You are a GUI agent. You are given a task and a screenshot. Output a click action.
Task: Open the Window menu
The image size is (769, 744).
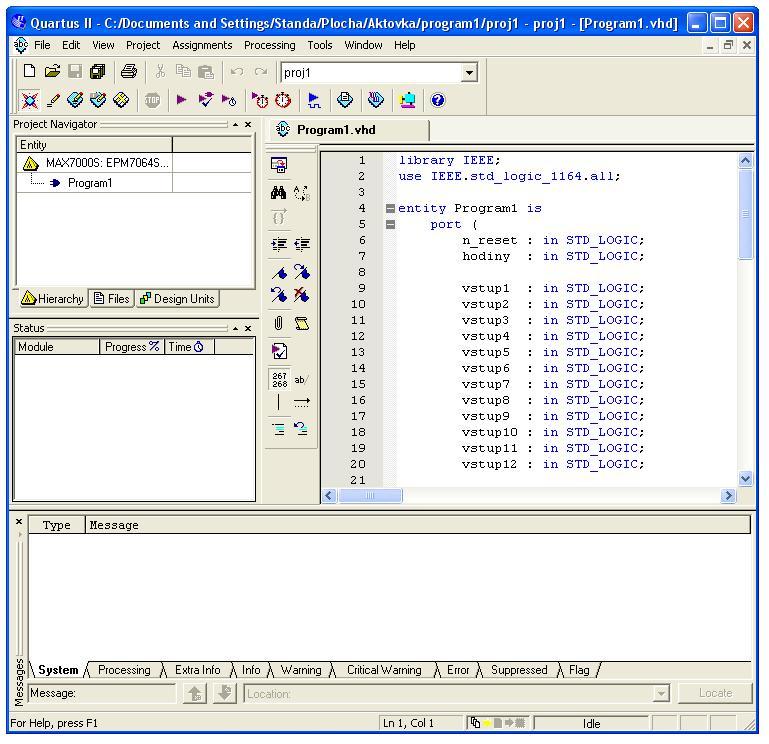[363, 45]
